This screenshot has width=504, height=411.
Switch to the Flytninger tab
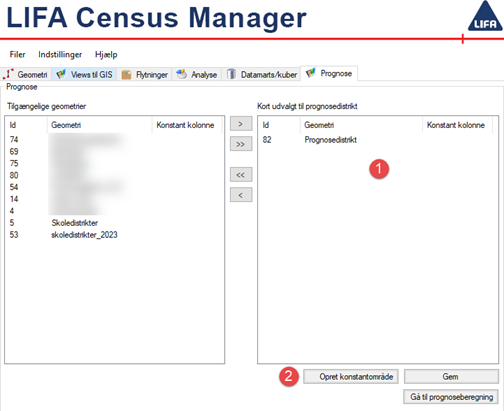point(145,74)
